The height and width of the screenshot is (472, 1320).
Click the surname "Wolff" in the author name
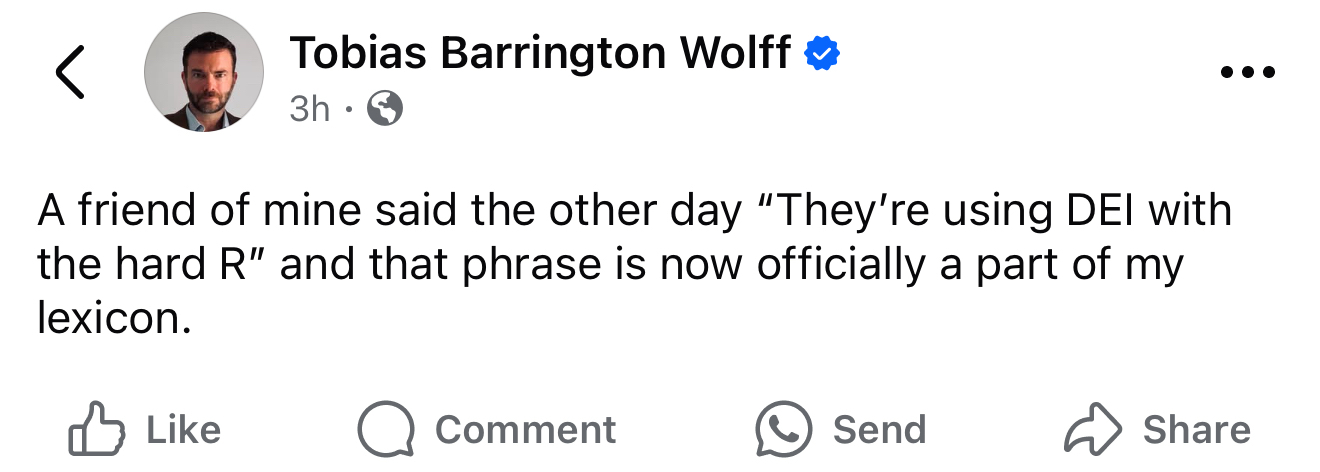pyautogui.click(x=737, y=52)
